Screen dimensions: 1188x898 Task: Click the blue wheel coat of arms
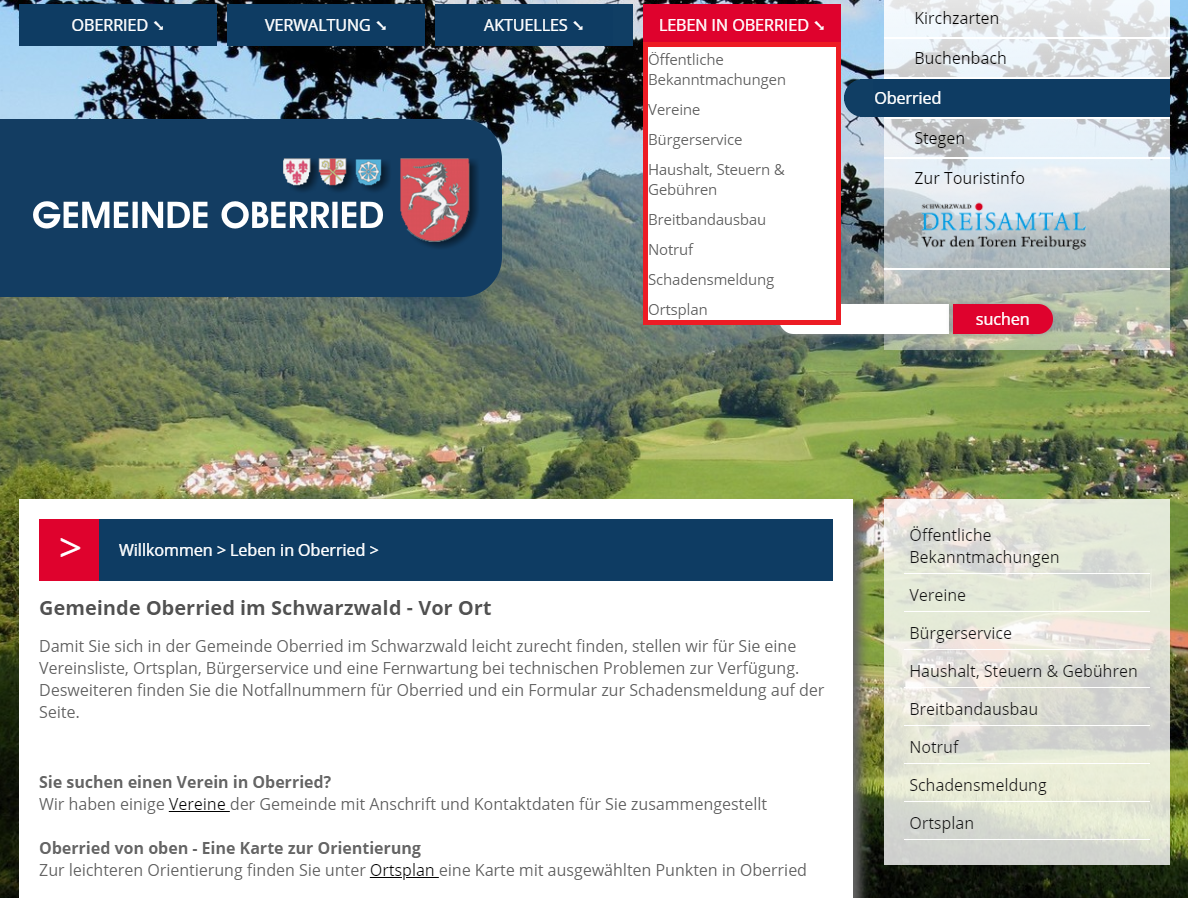coord(368,172)
